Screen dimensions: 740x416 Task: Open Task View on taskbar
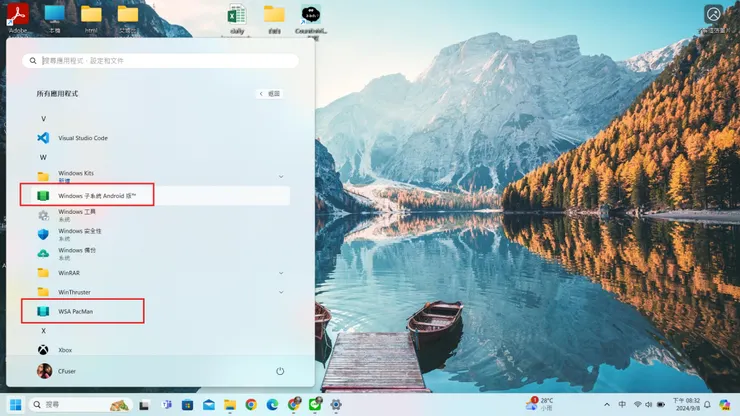(x=144, y=405)
